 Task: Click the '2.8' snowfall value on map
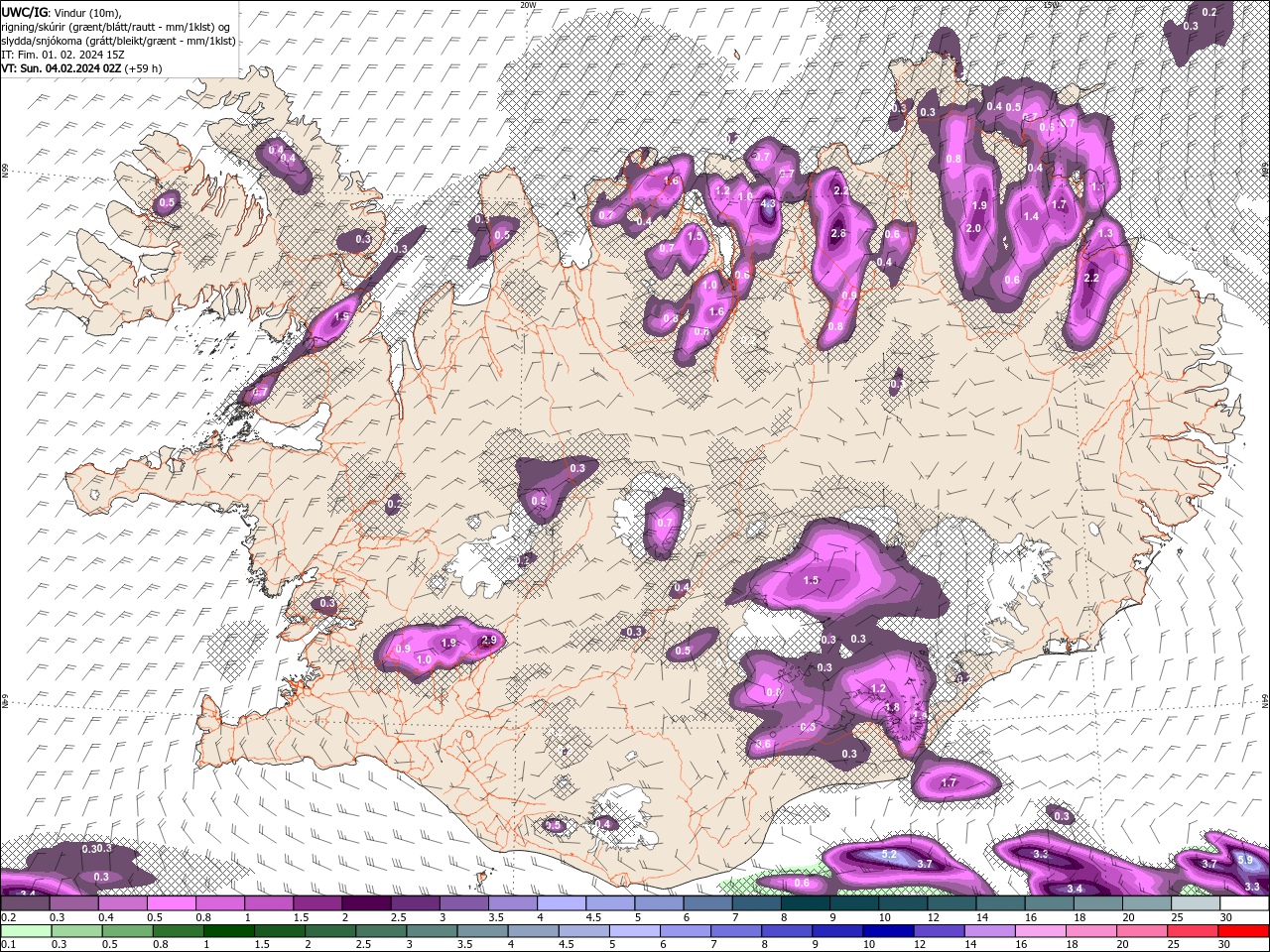(x=838, y=233)
